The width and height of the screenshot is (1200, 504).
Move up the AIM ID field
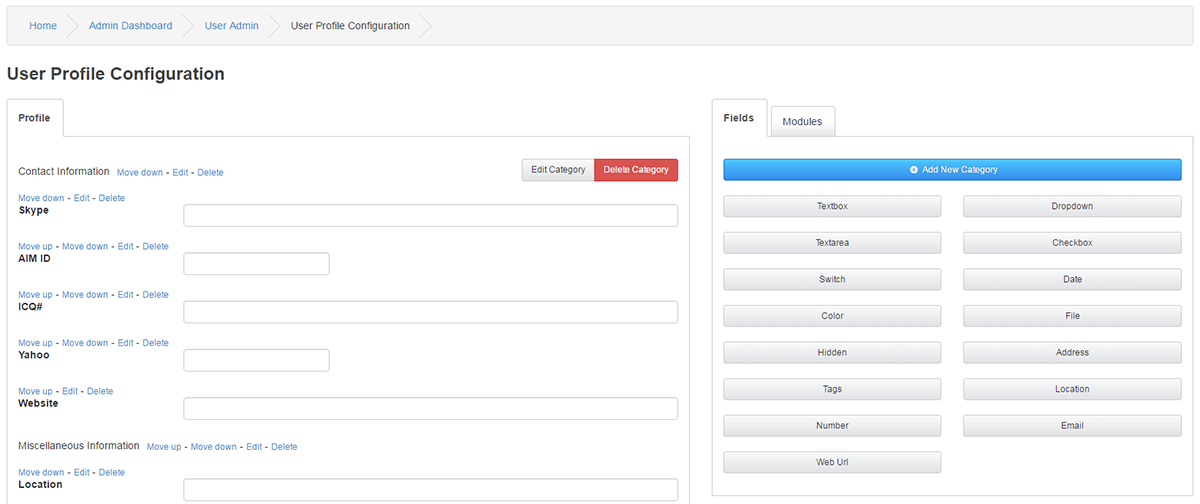coord(35,246)
